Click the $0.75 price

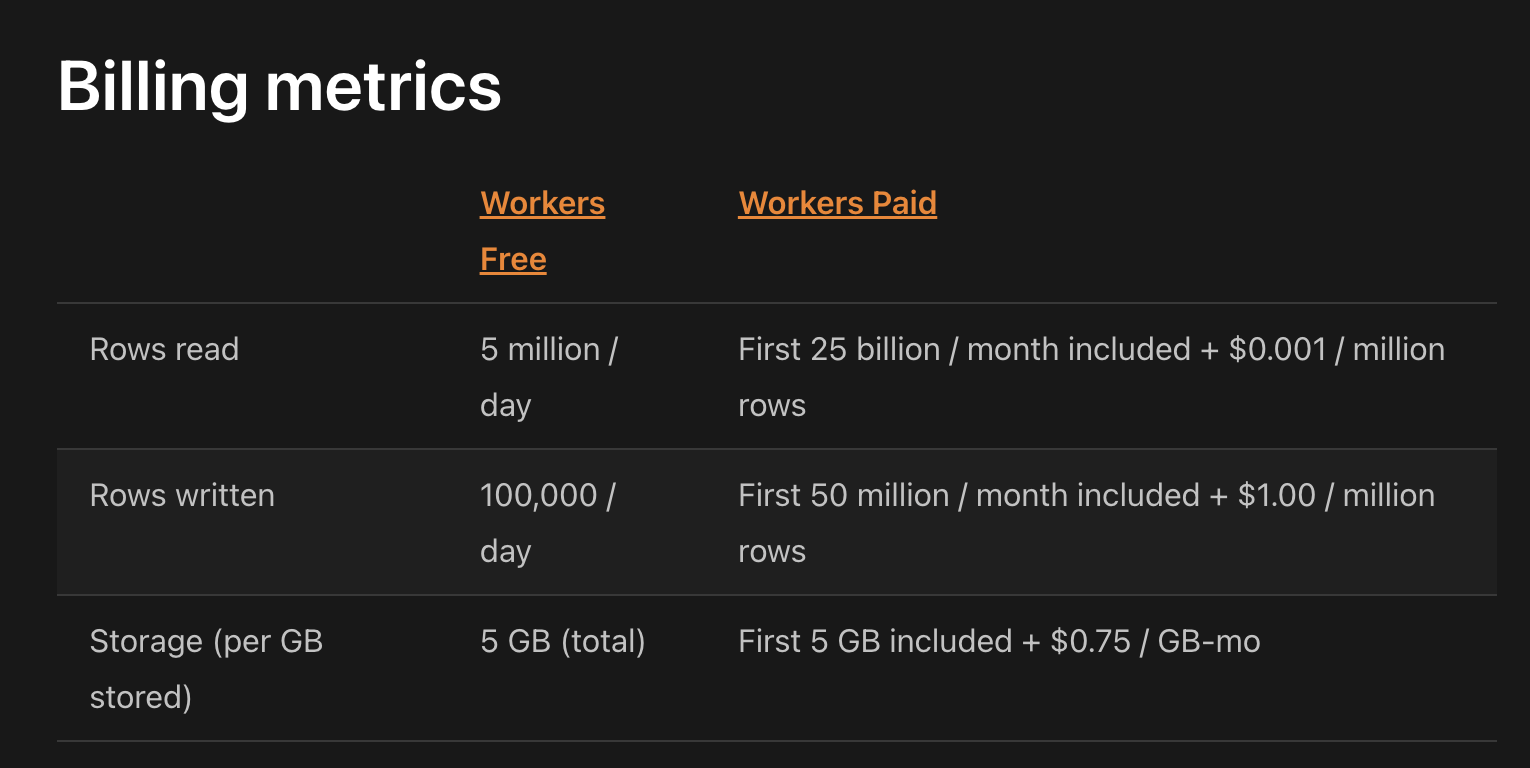coord(1090,641)
